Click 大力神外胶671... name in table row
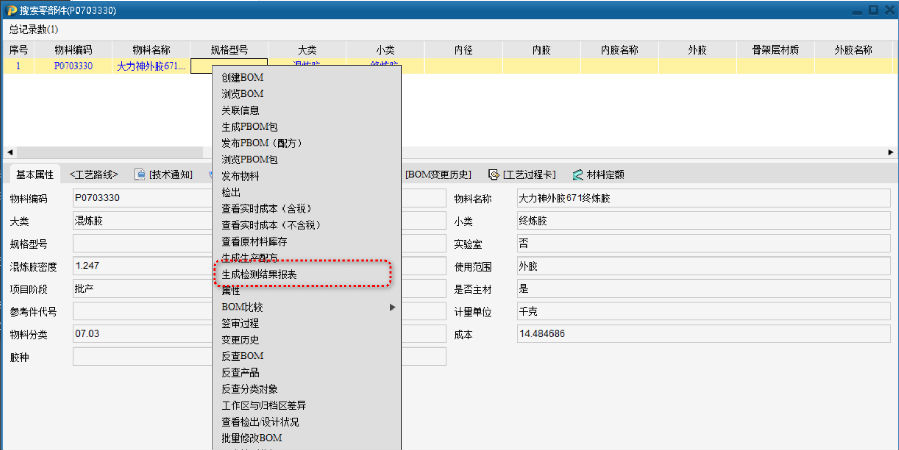The image size is (899, 450). pos(151,66)
